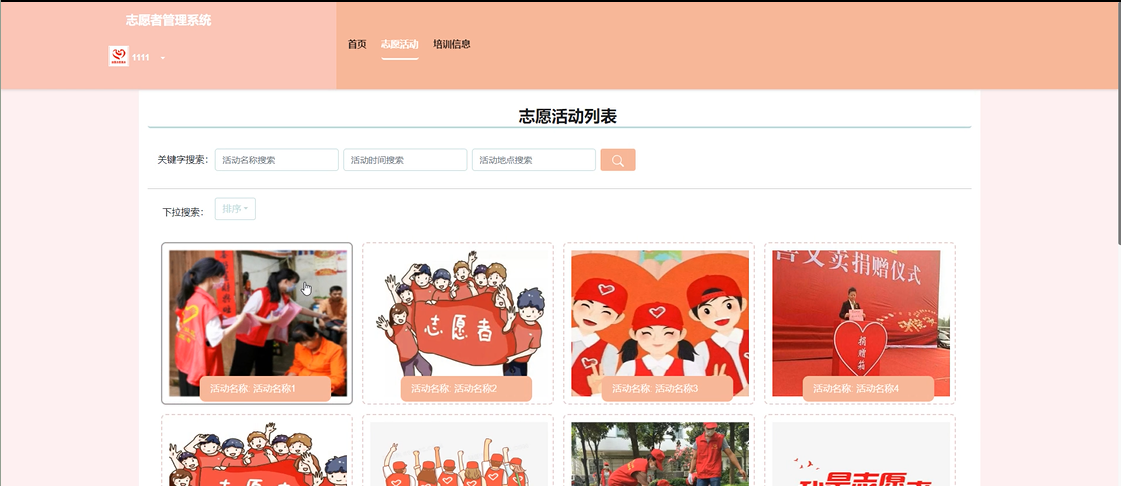Open the 培训信息 tab

[452, 44]
